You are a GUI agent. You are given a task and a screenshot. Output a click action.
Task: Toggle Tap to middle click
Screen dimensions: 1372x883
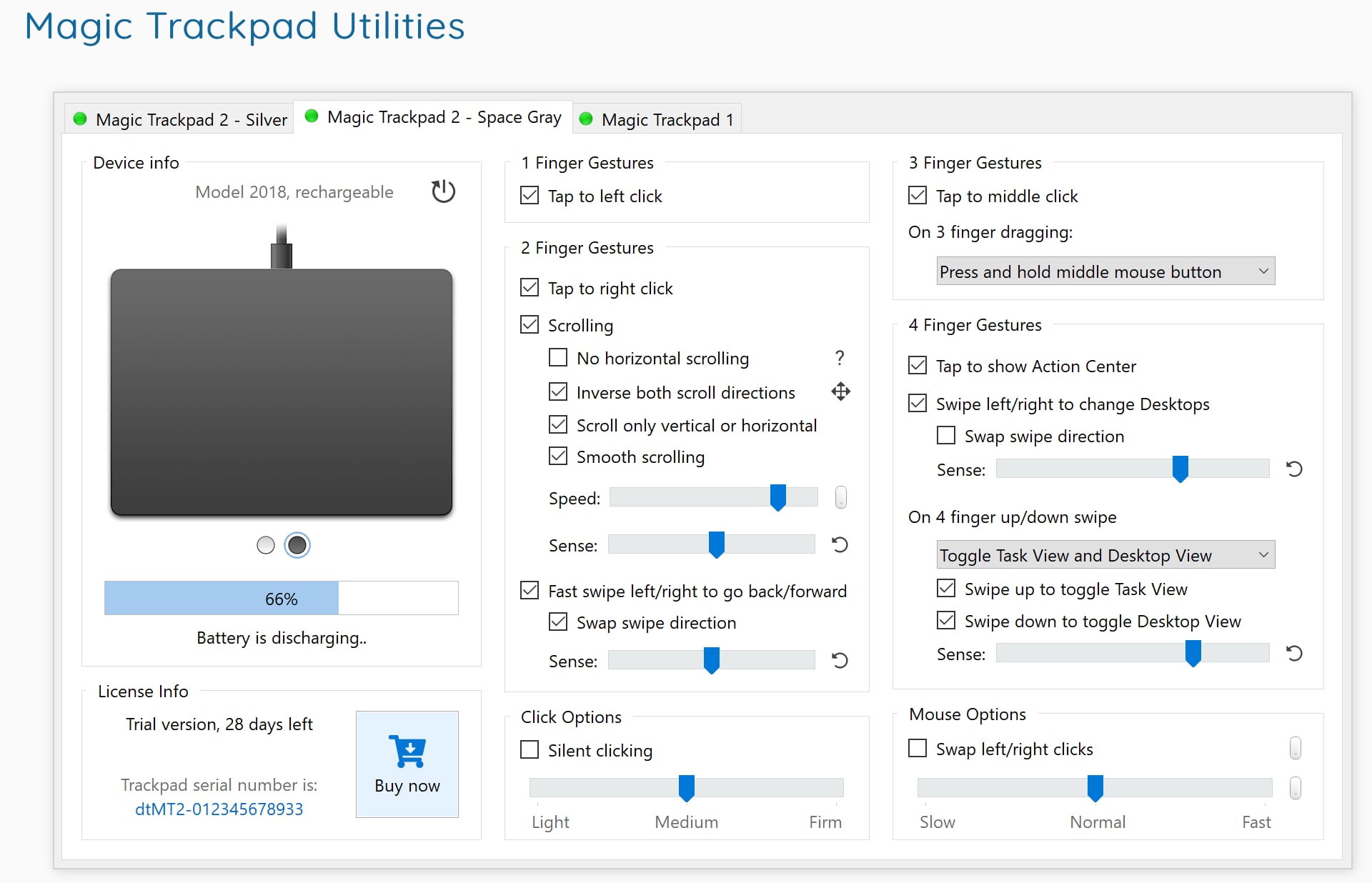(x=918, y=195)
